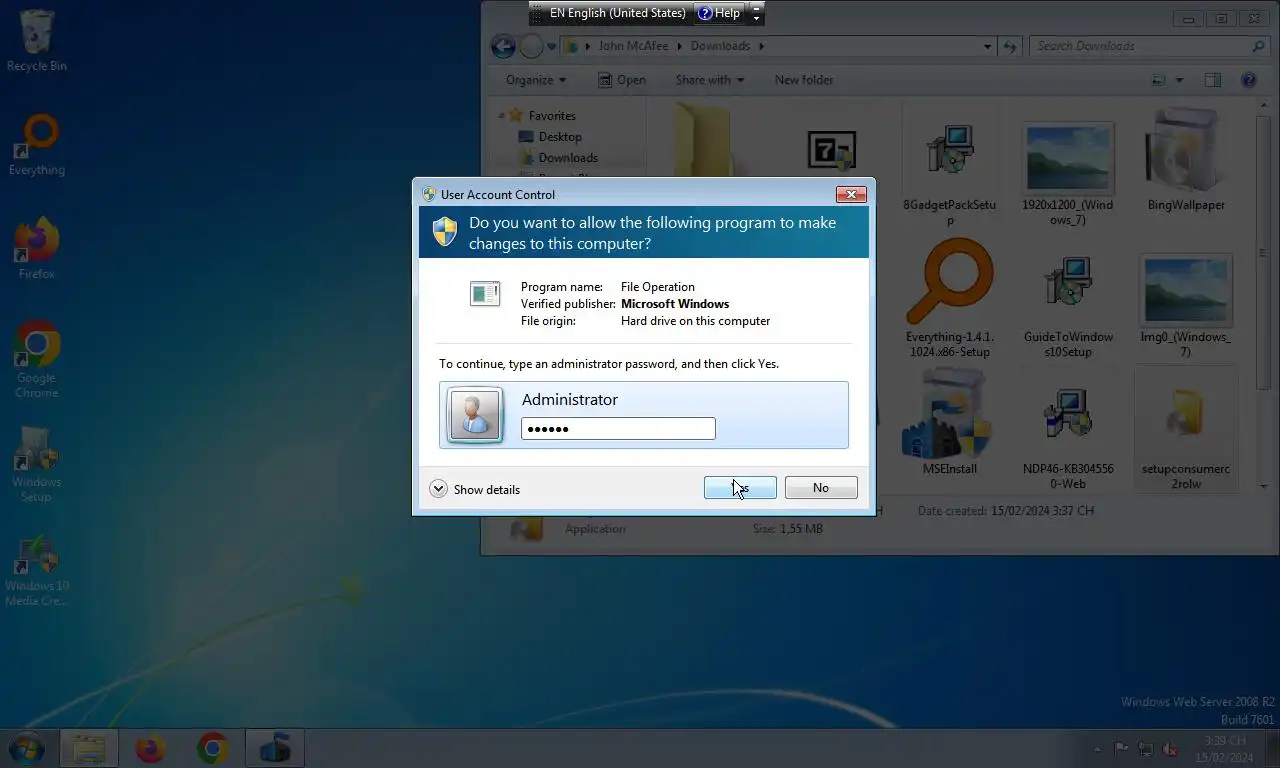Change view using the view icon
This screenshot has width=1280, height=768.
point(1159,80)
